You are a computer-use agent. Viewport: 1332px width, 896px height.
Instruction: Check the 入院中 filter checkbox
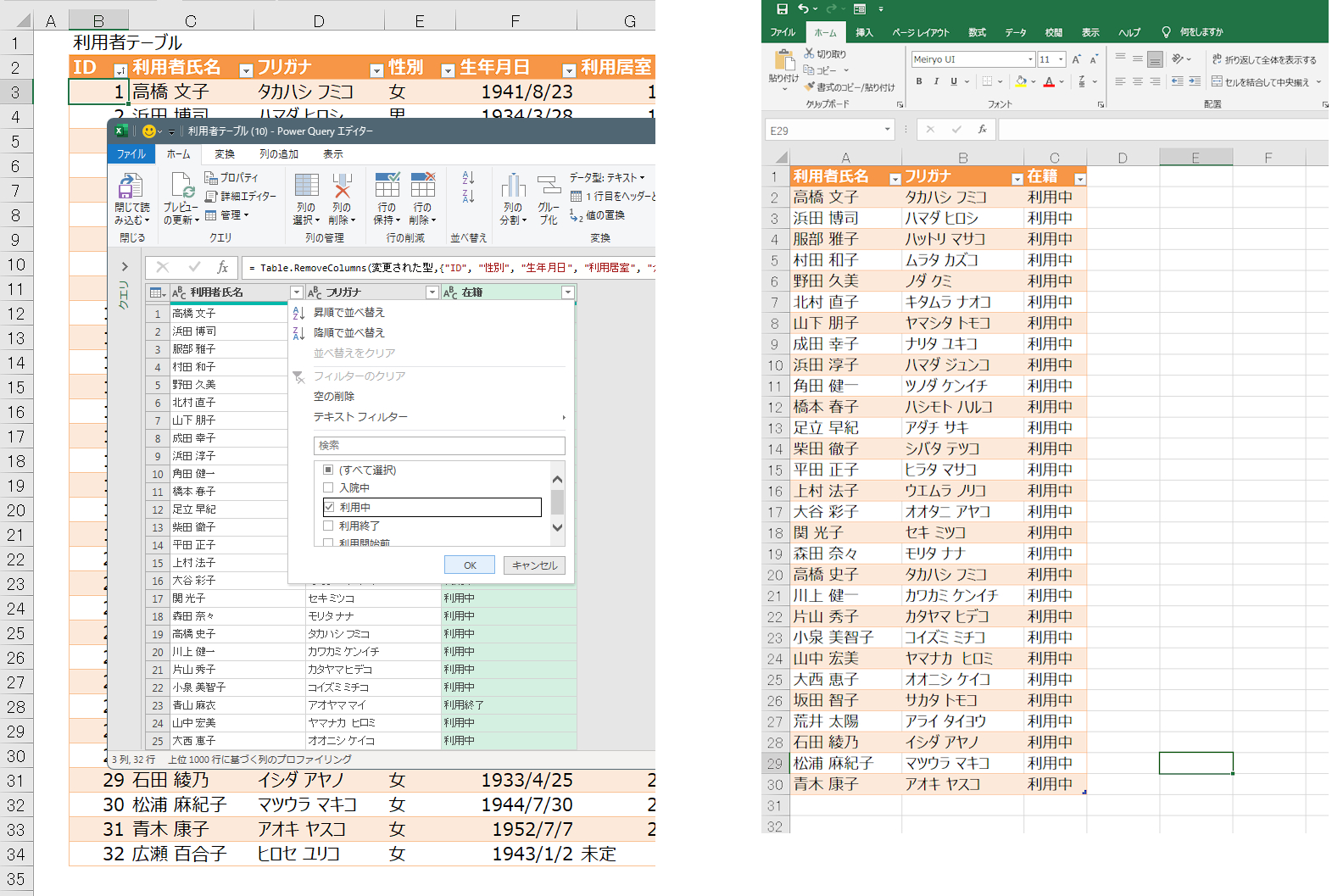pyautogui.click(x=328, y=487)
